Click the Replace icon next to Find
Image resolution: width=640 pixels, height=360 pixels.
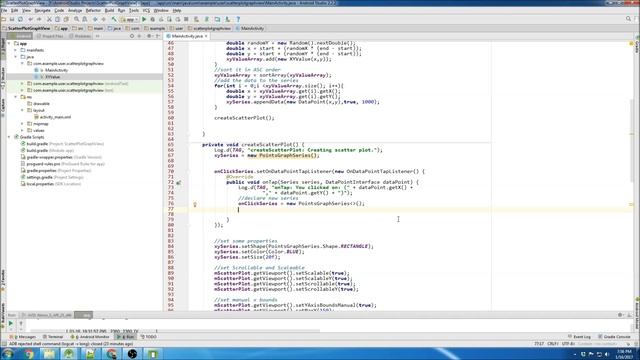(x=85, y=19)
